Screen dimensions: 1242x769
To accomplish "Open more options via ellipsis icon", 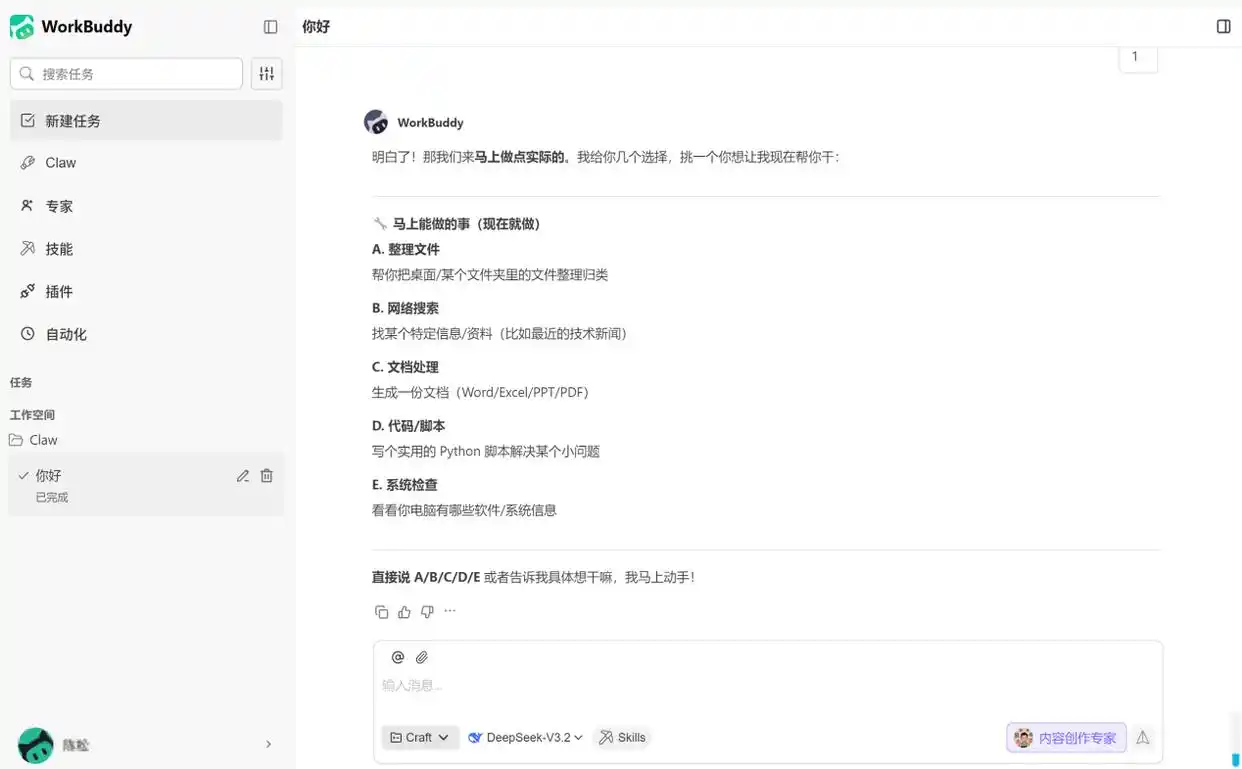I will pyautogui.click(x=449, y=611).
